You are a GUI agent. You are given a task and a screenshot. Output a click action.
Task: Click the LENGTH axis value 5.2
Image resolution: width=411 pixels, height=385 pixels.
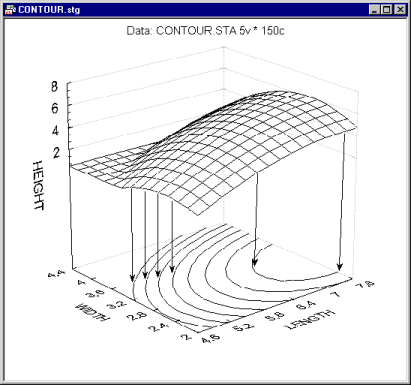coord(244,327)
